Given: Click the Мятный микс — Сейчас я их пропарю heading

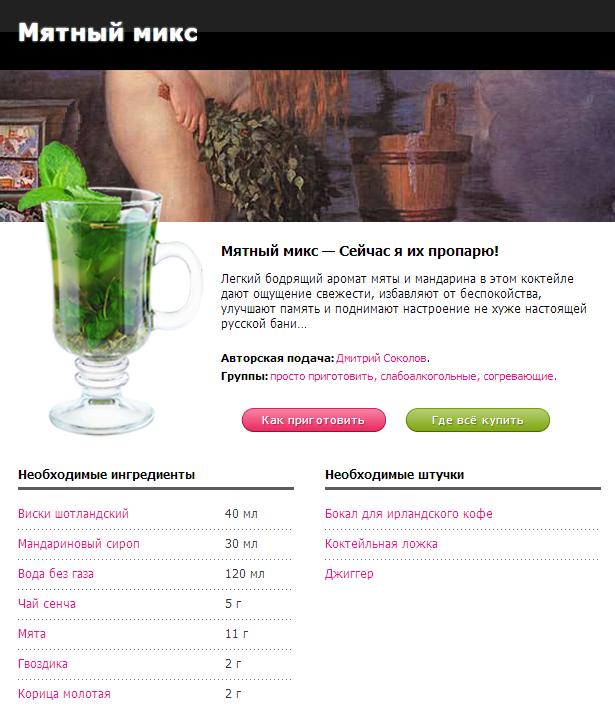Looking at the screenshot, I should (360, 251).
